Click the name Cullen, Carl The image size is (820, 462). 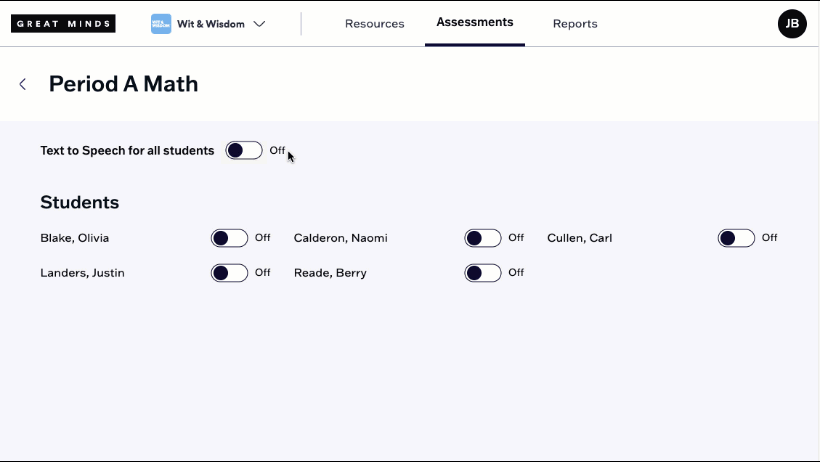(579, 238)
